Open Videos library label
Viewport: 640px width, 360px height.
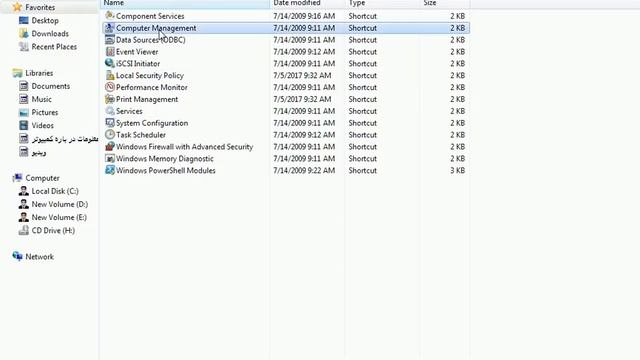[x=42, y=125]
